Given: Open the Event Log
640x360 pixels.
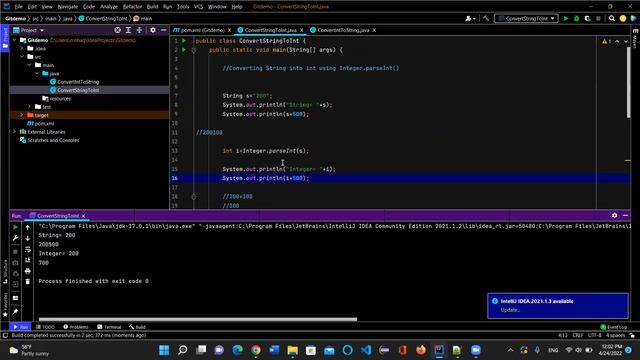Looking at the screenshot, I should [613, 327].
